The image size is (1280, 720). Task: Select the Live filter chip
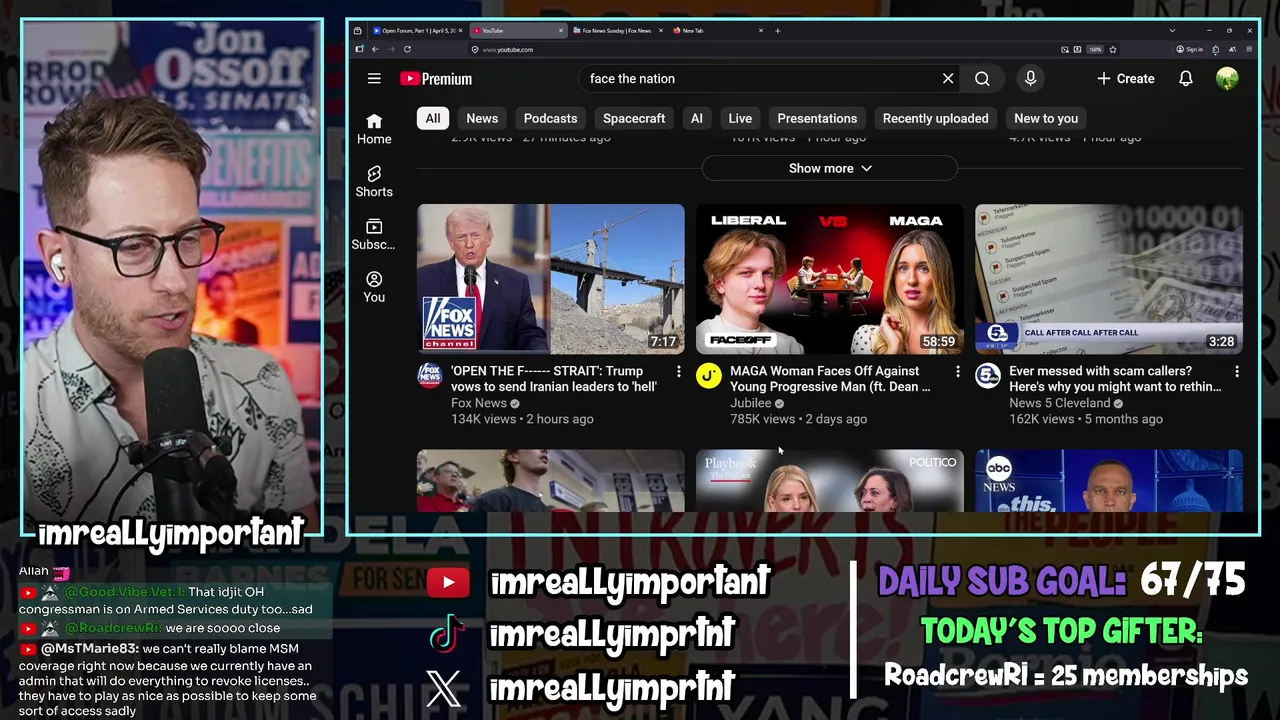[x=740, y=118]
